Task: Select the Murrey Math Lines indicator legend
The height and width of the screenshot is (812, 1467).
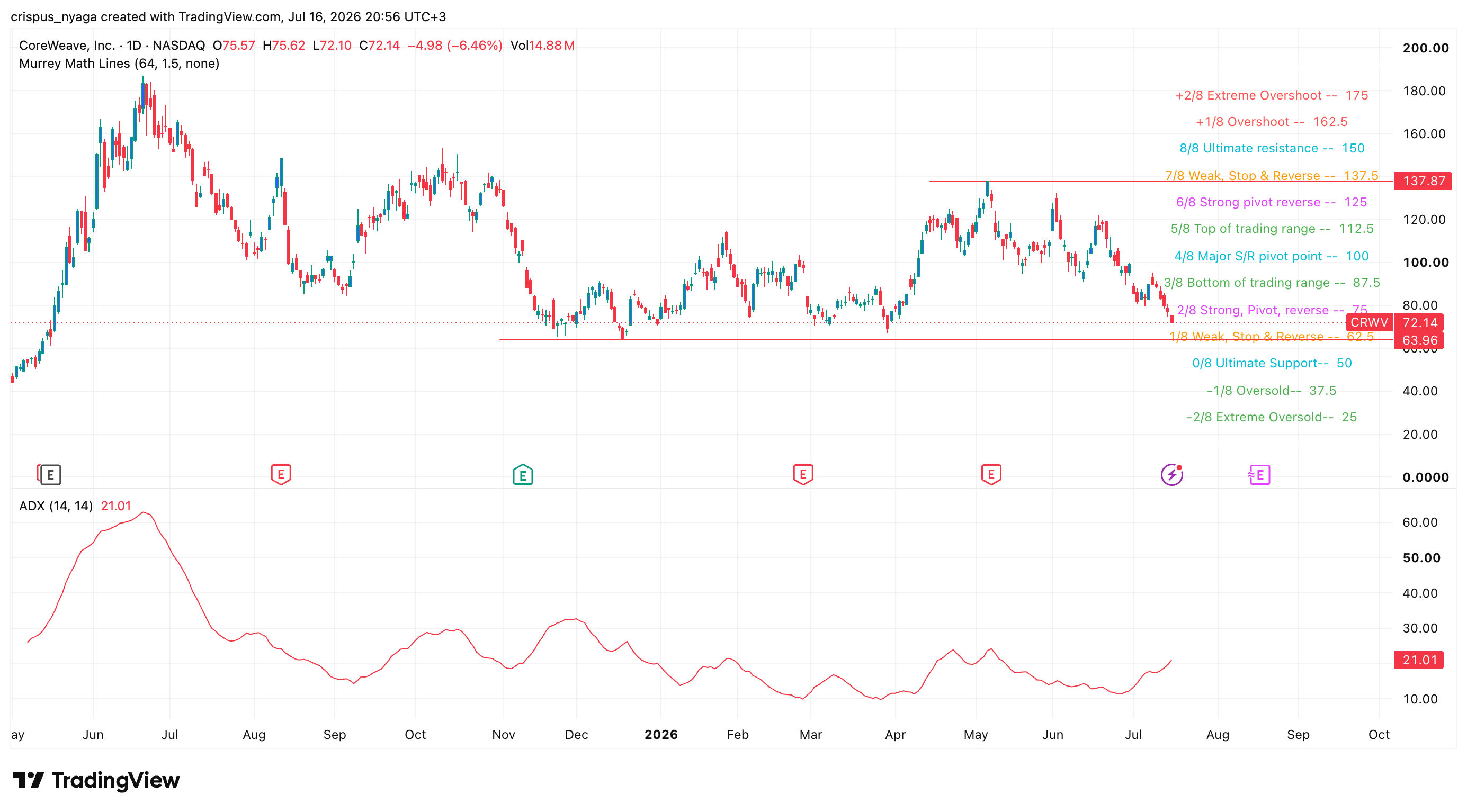Action: click(119, 63)
